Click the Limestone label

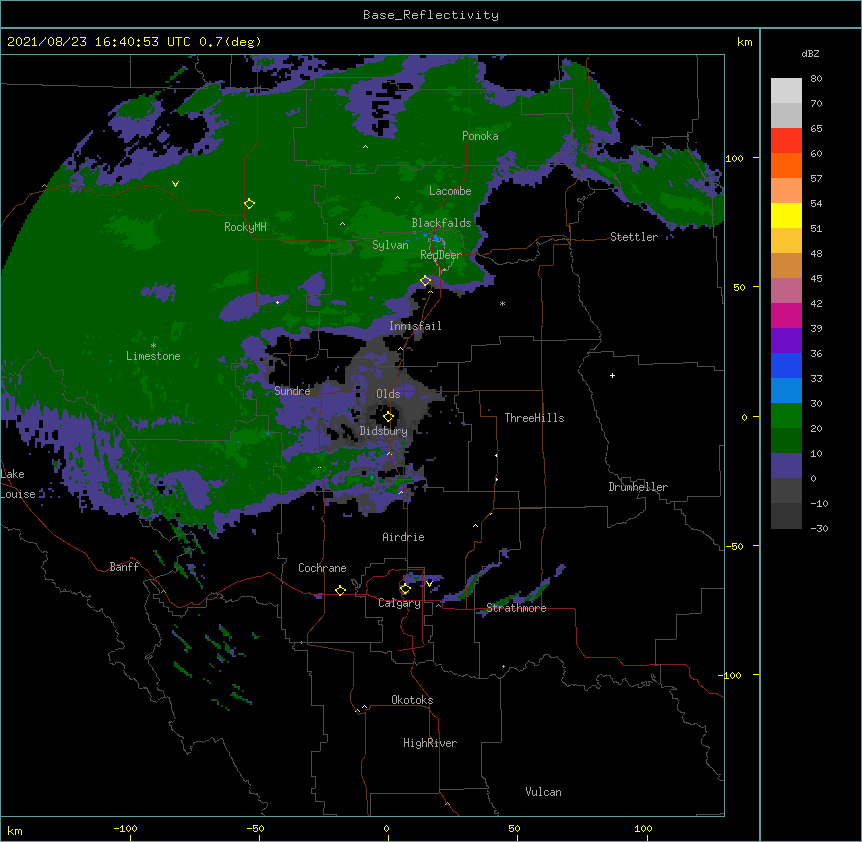coord(153,356)
